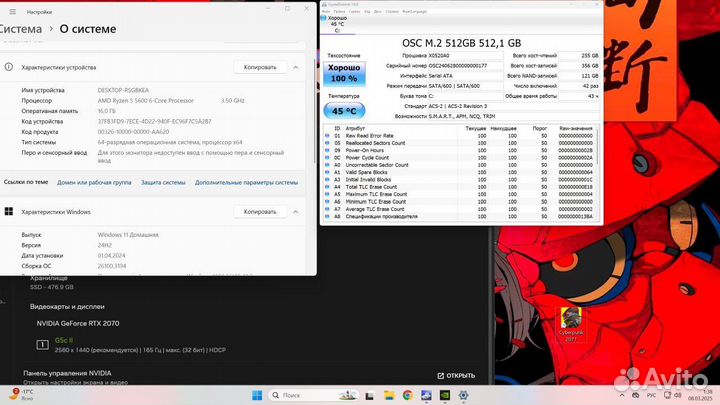720x405 pixels.
Task: Click the Settings window vertical scrollbar
Action: (x=315, y=110)
